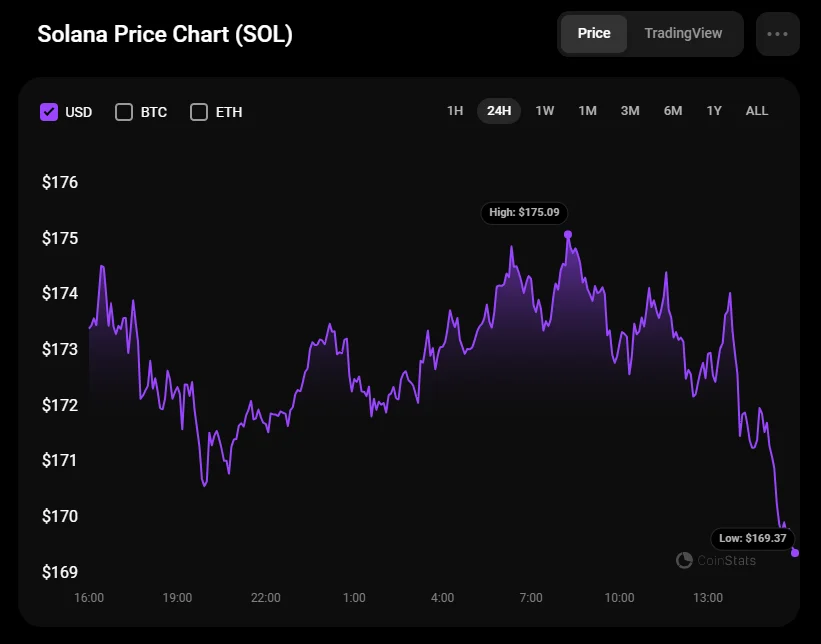821x644 pixels.
Task: Select the 1W time range
Action: click(545, 111)
